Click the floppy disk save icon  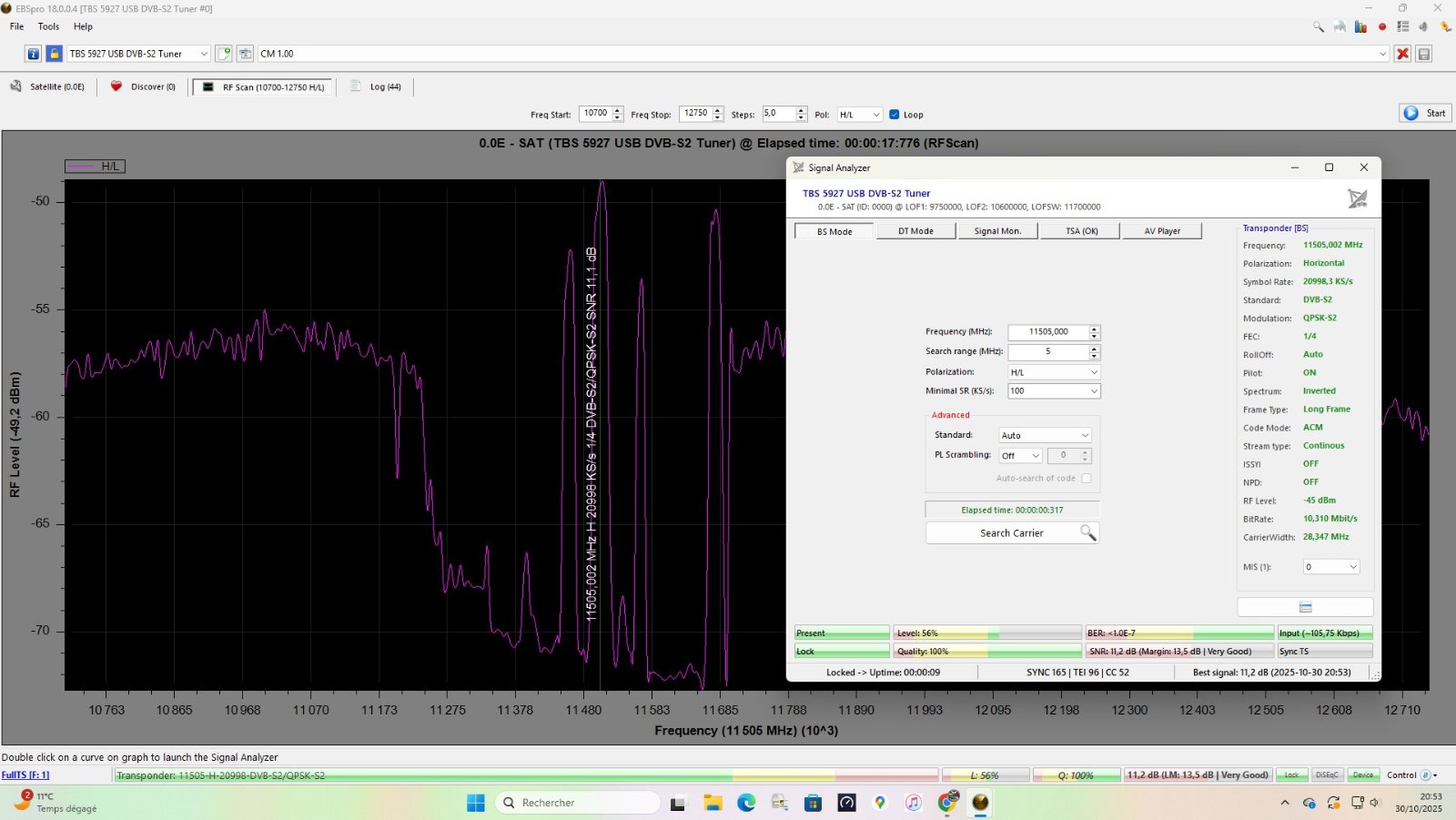pos(1424,54)
